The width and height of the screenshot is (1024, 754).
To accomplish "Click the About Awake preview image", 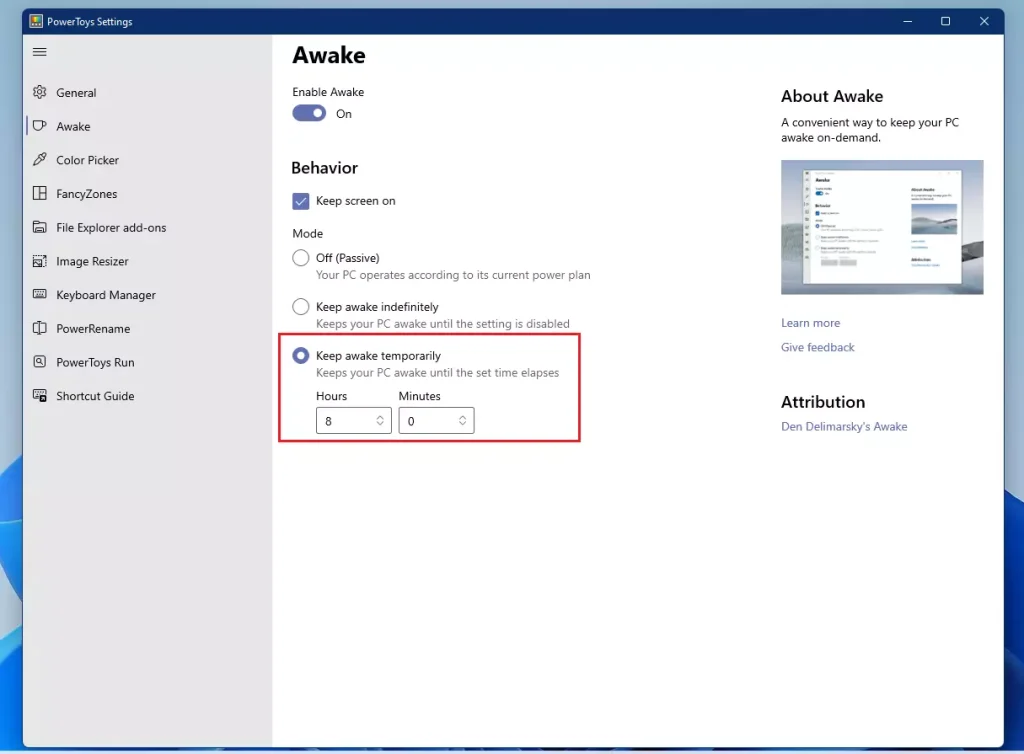I will tap(882, 227).
